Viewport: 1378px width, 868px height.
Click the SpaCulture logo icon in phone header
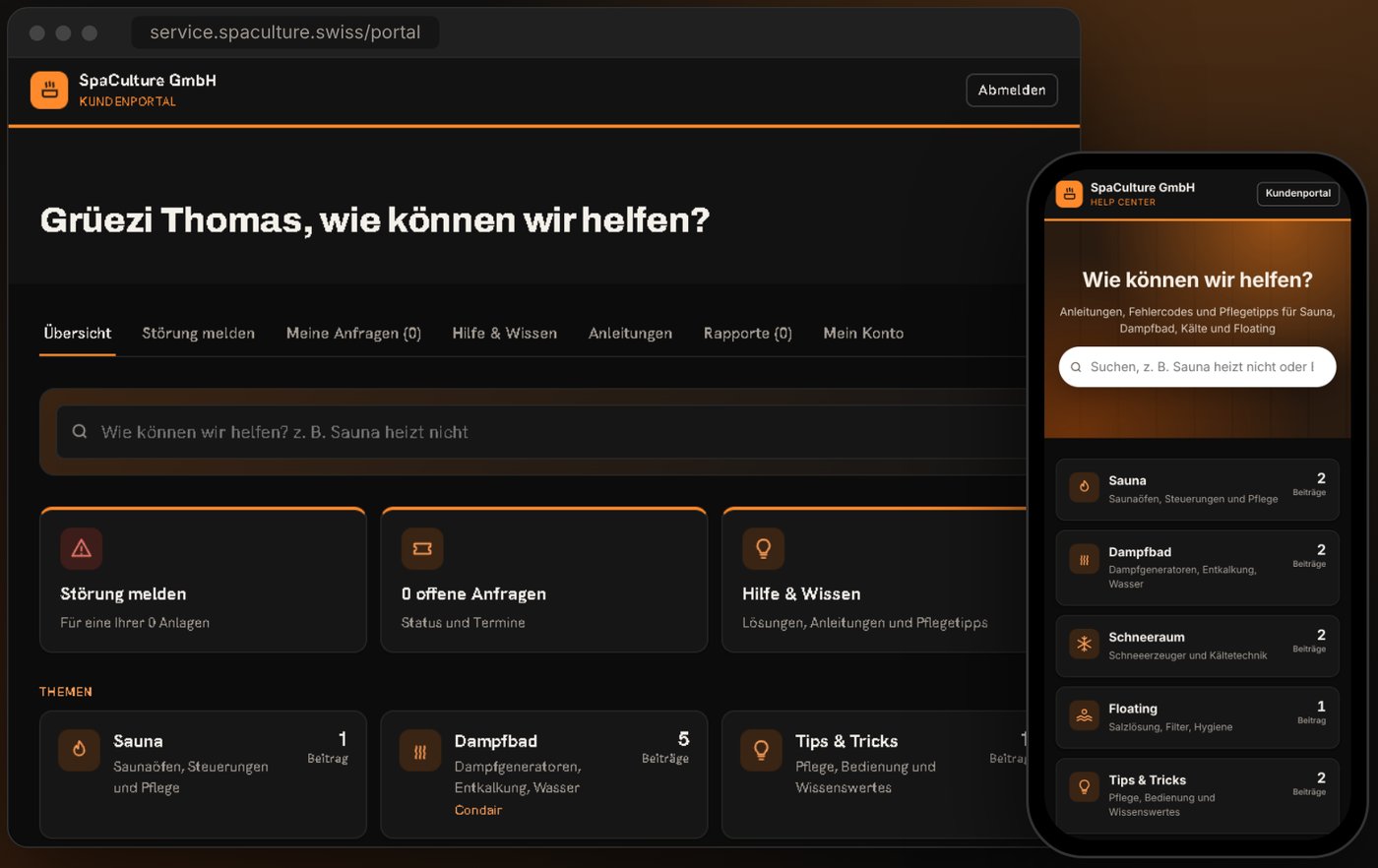[x=1069, y=194]
